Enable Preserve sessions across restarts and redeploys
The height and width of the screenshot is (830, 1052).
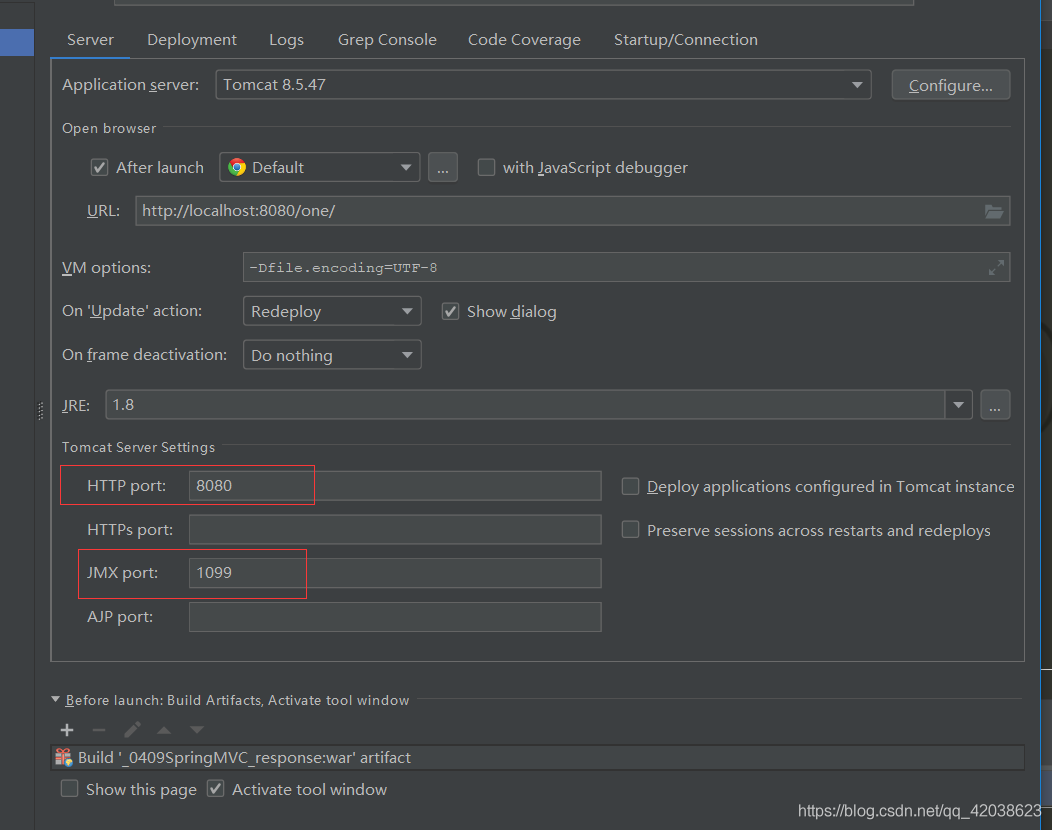click(x=630, y=530)
